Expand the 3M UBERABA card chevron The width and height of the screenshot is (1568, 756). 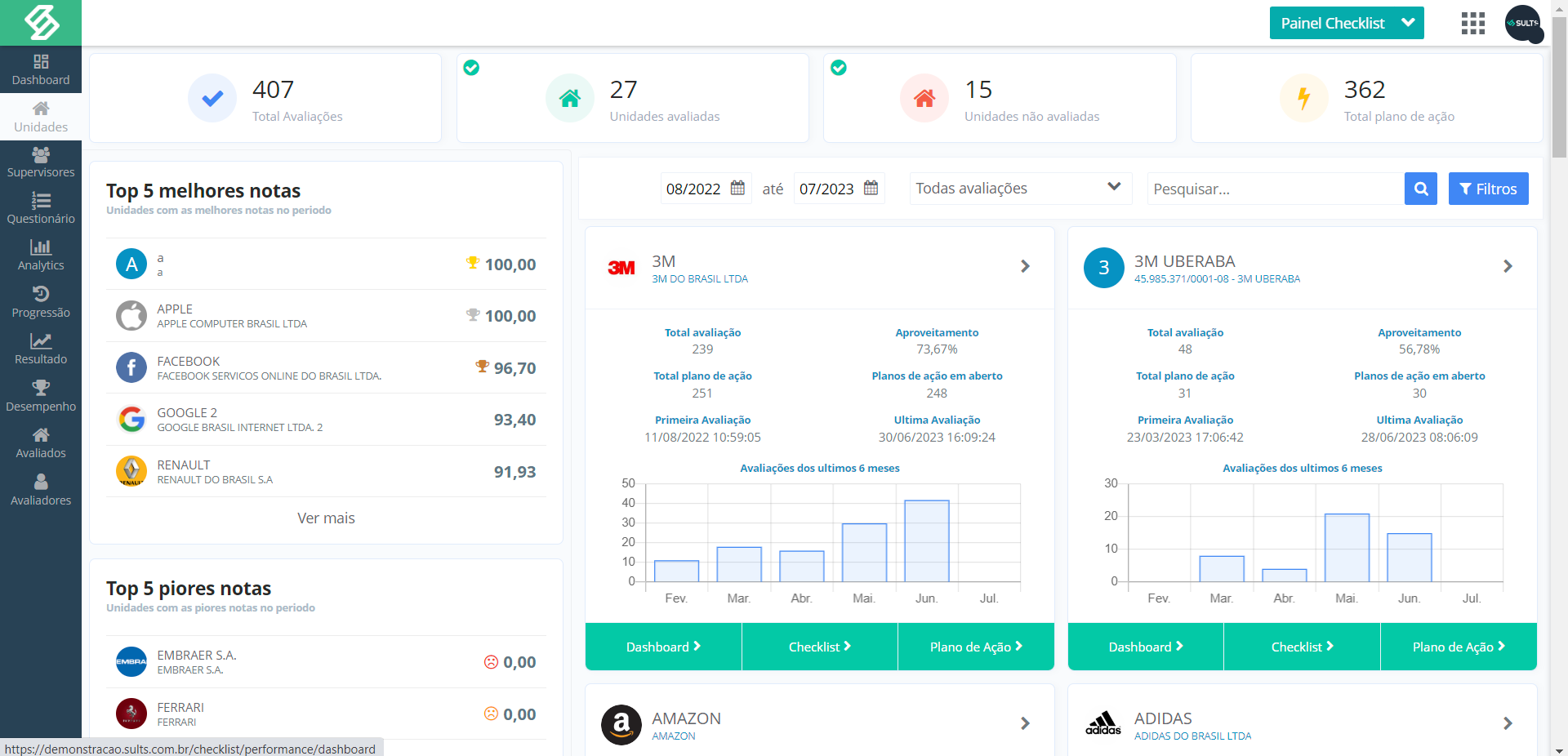1508,266
